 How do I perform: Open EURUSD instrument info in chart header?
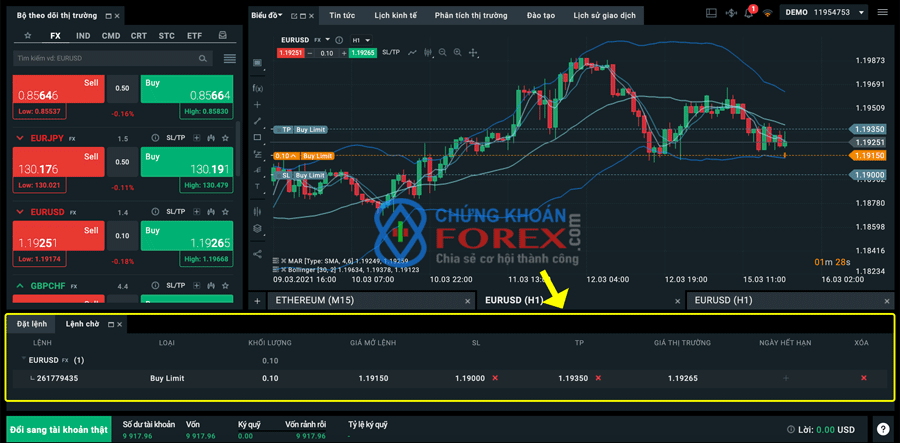tap(339, 40)
